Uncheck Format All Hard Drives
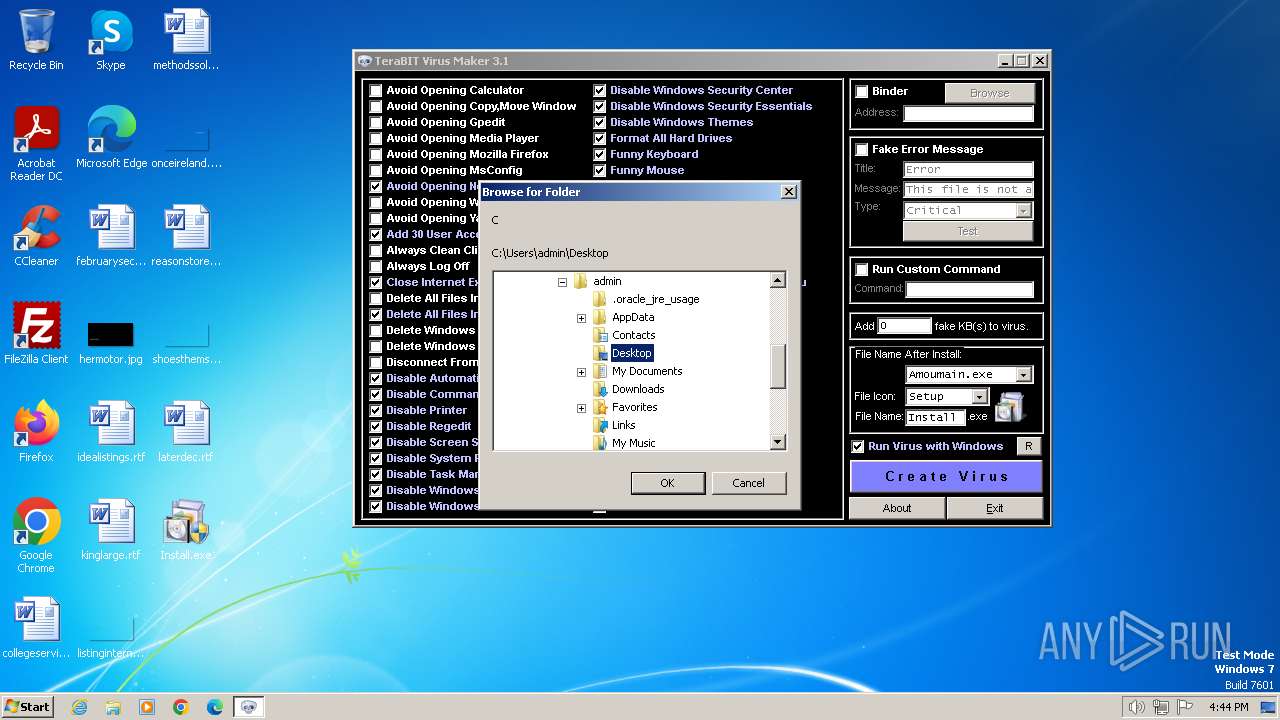This screenshot has width=1280, height=720. point(600,138)
